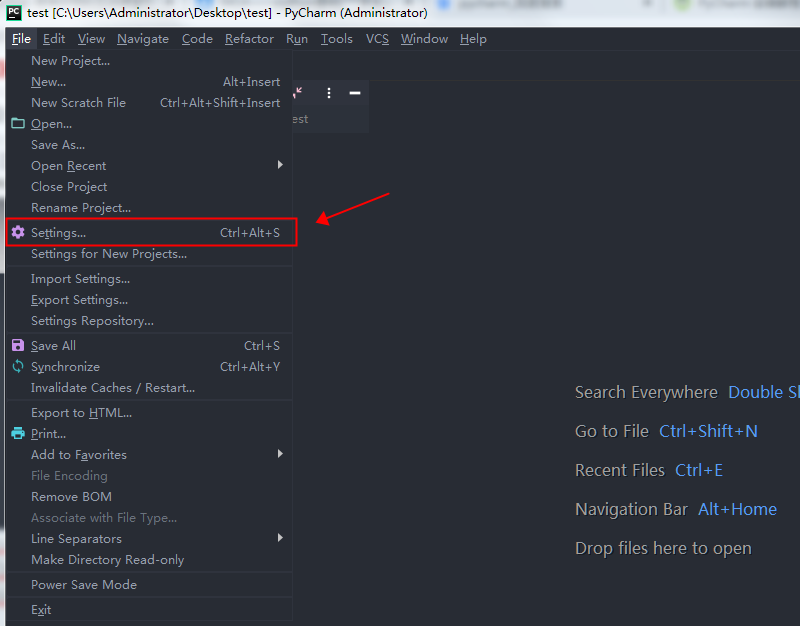The image size is (800, 626).
Task: Open the Window menu
Action: click(424, 39)
